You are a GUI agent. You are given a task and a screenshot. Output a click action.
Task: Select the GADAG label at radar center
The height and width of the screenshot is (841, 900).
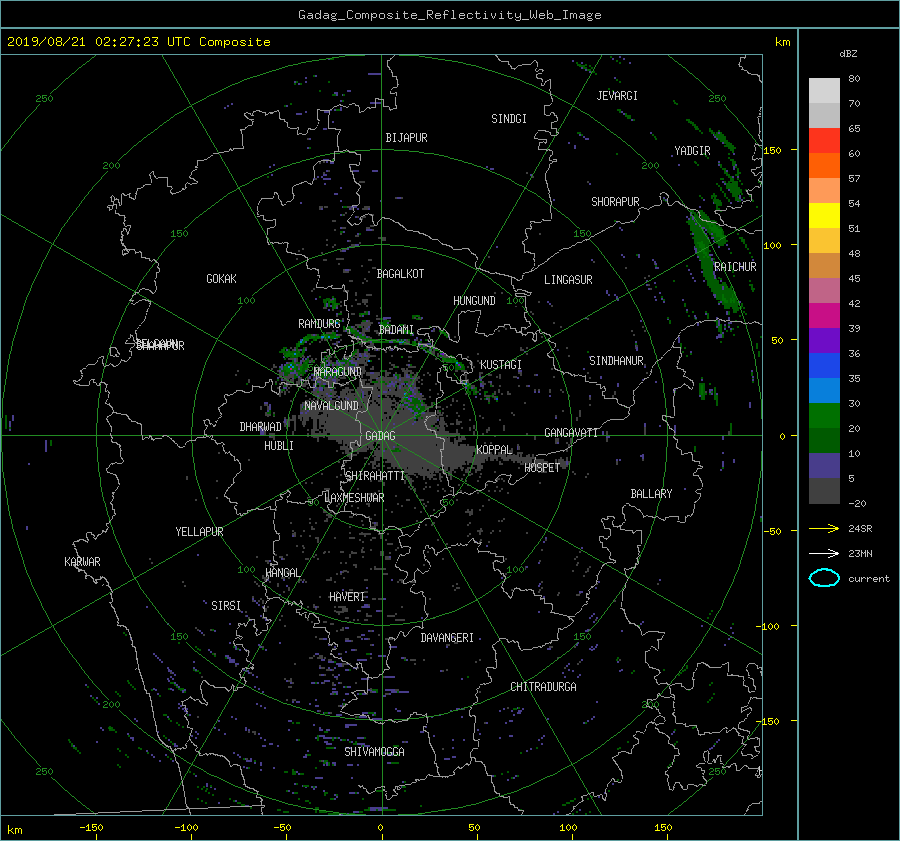click(380, 436)
